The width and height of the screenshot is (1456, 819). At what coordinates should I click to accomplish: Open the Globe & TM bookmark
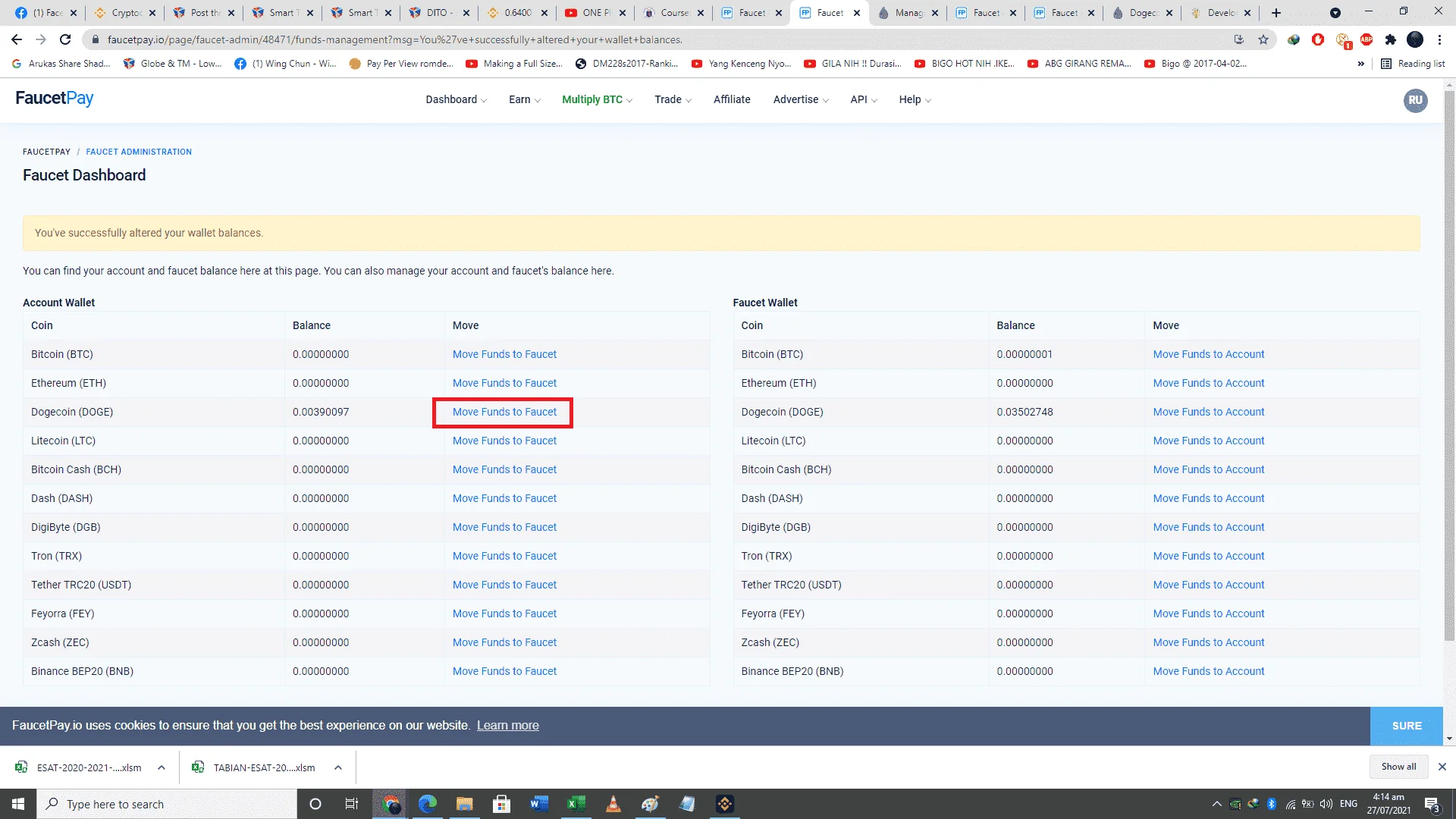coord(172,64)
